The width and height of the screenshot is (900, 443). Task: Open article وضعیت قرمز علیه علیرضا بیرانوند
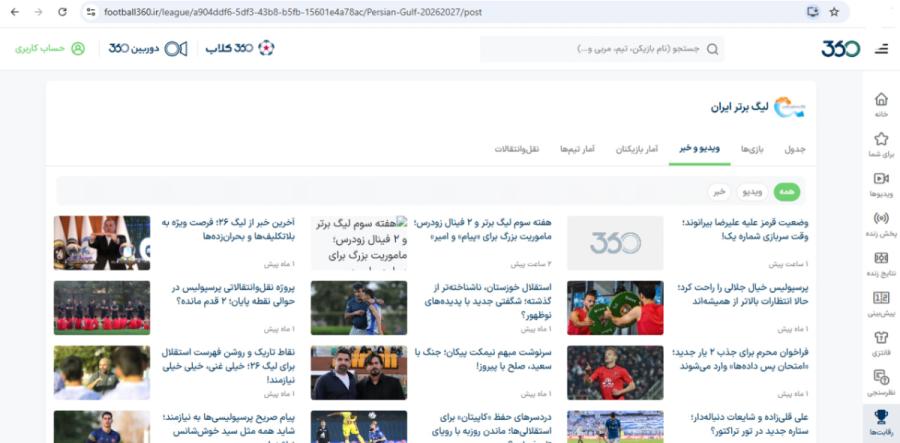point(746,230)
